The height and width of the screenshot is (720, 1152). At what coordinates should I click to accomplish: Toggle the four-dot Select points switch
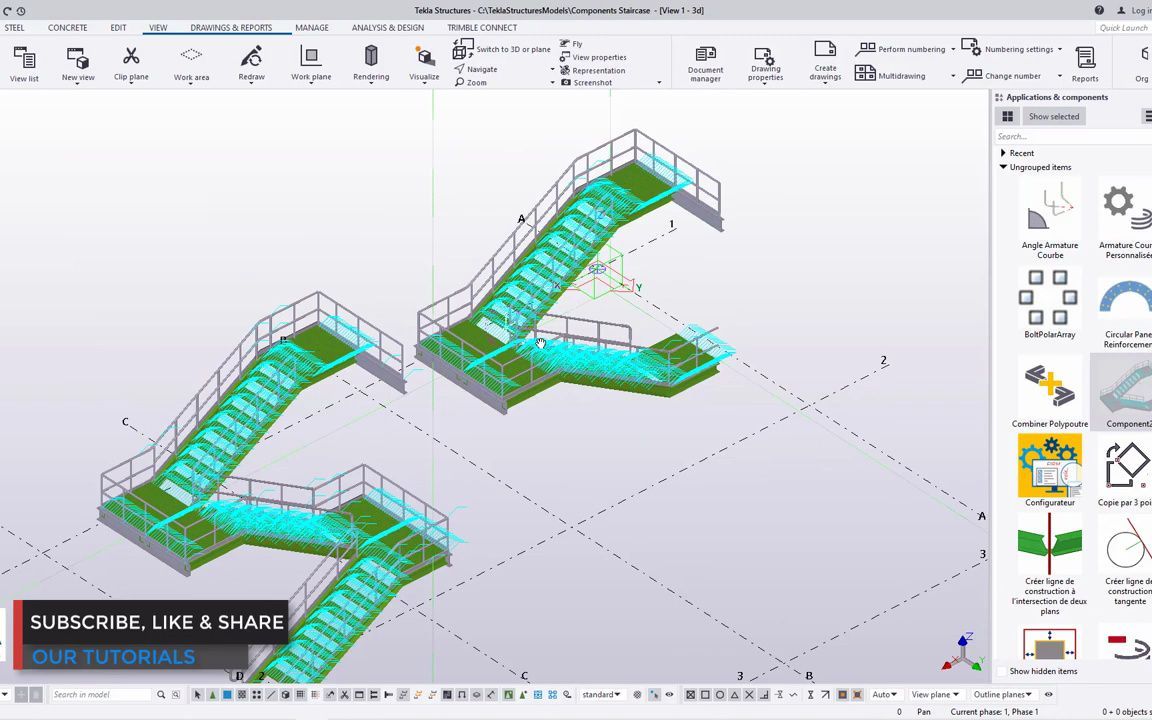pos(256,694)
